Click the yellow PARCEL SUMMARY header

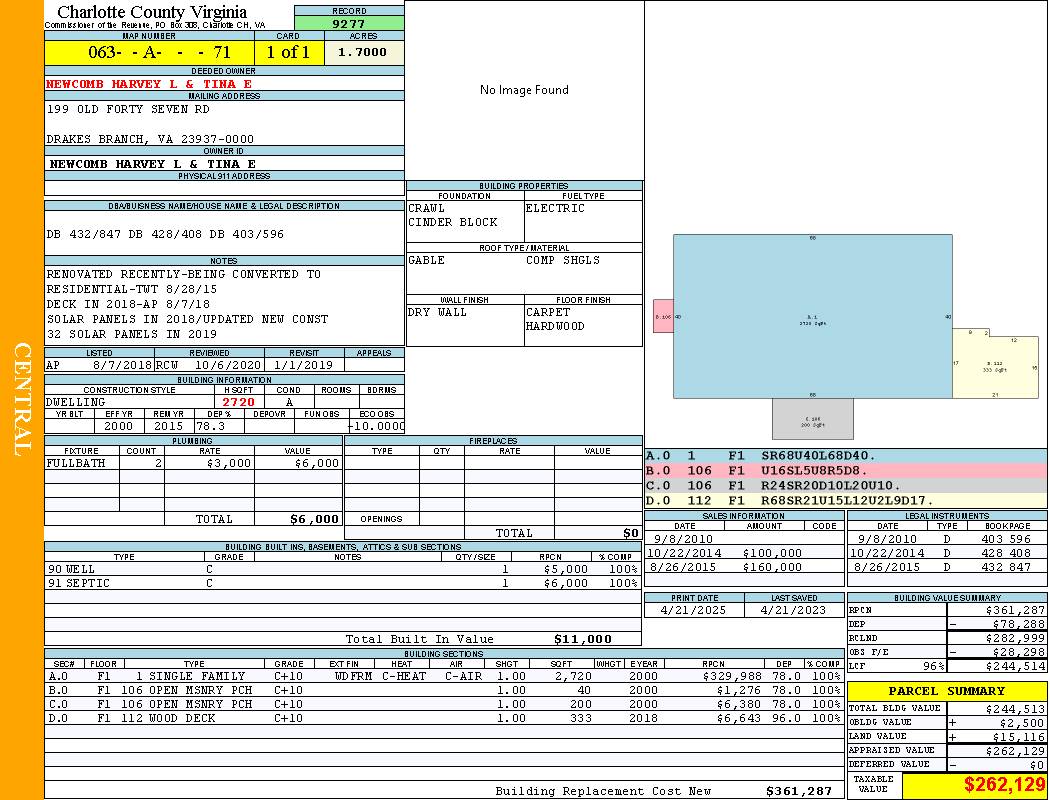click(x=947, y=691)
